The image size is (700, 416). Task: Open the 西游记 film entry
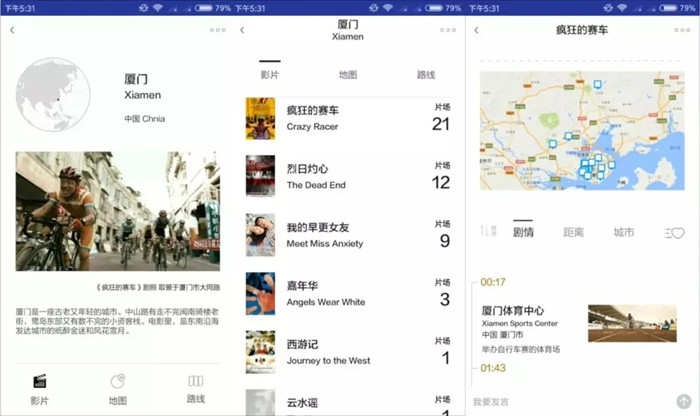point(348,352)
